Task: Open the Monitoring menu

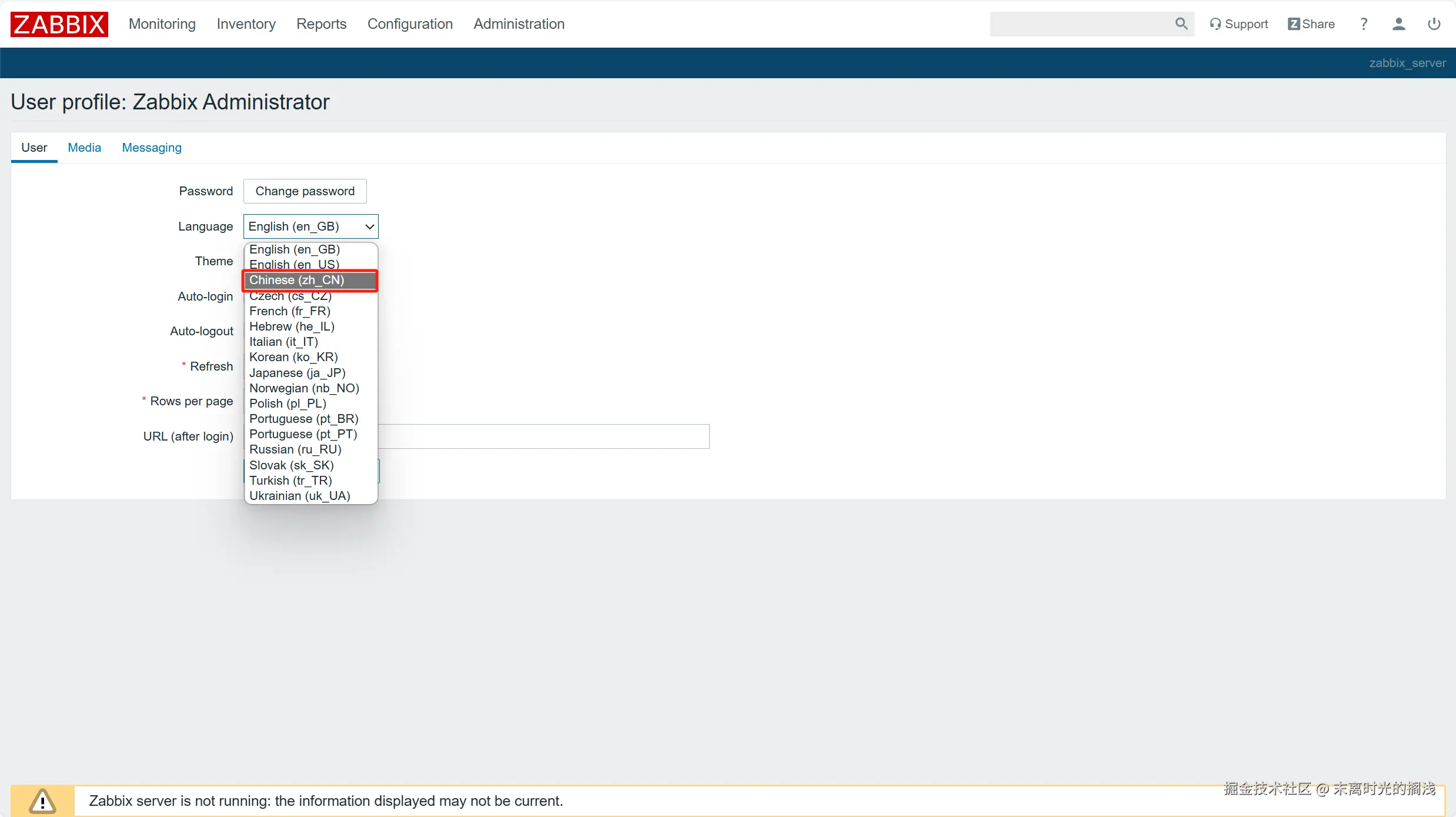Action: click(x=162, y=24)
